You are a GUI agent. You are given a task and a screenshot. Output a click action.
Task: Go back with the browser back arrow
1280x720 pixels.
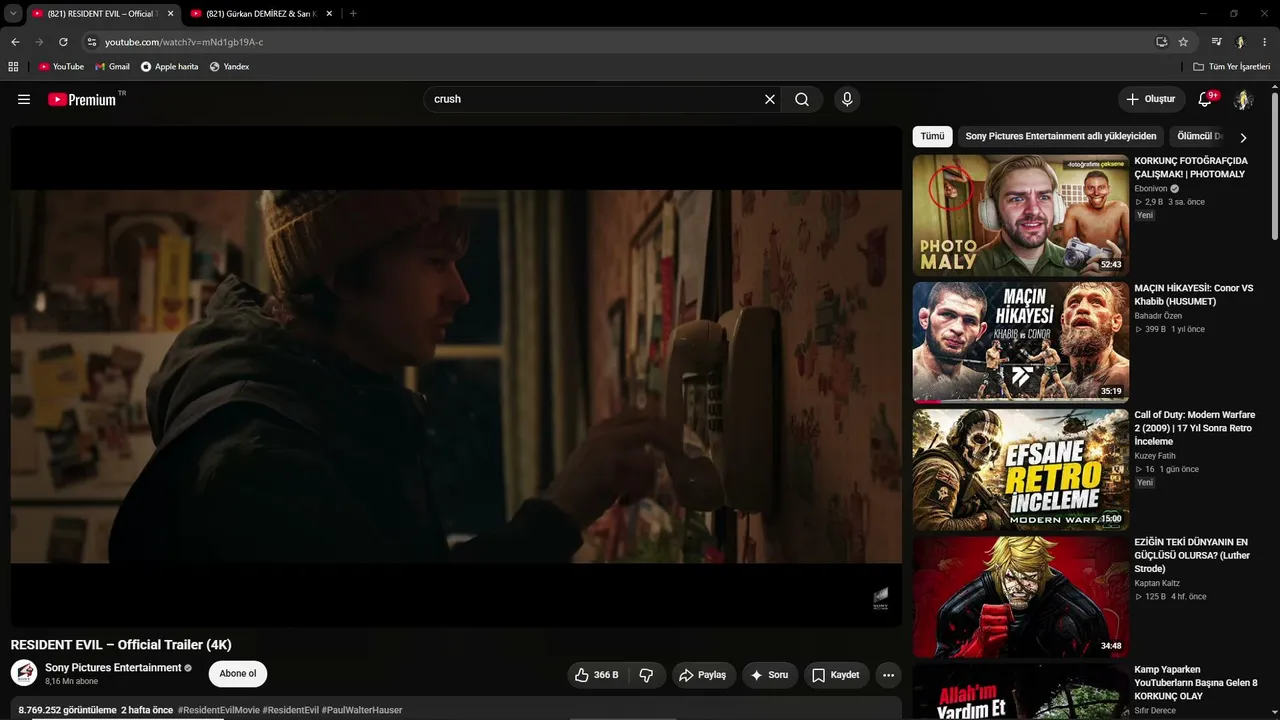[x=15, y=42]
